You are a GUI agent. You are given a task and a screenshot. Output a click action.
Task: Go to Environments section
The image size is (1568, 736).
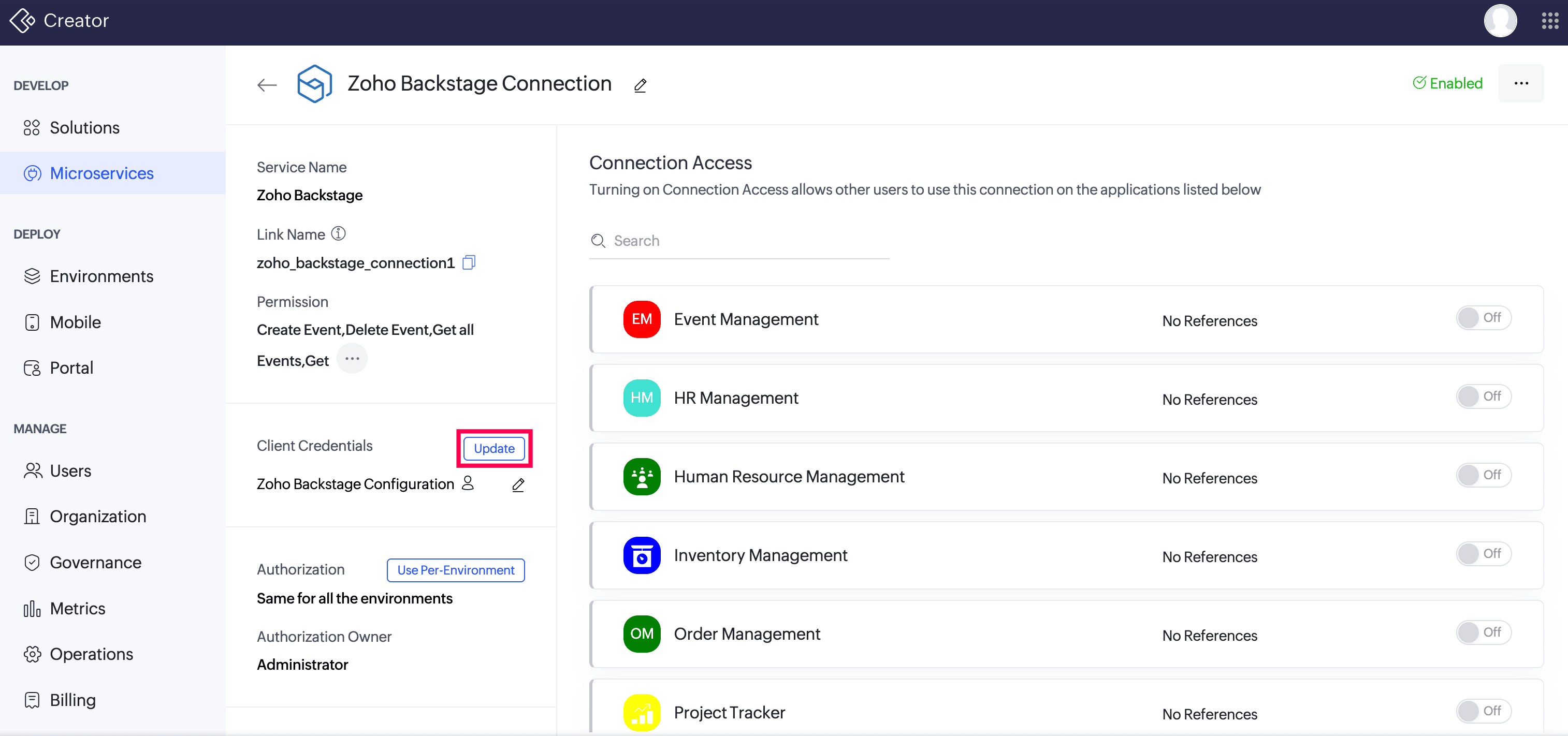(x=101, y=276)
